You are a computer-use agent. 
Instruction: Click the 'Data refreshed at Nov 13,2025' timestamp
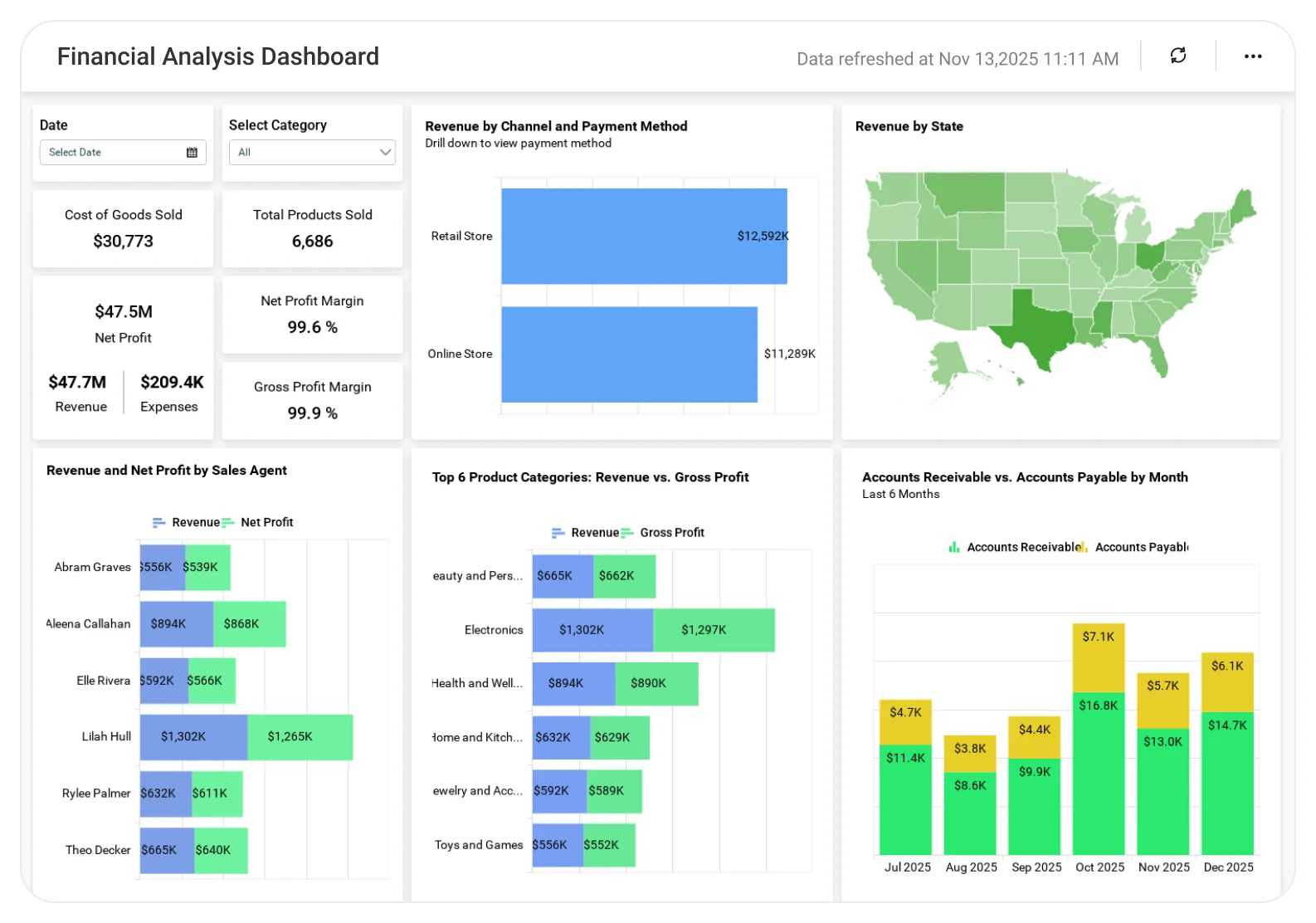pyautogui.click(x=958, y=59)
